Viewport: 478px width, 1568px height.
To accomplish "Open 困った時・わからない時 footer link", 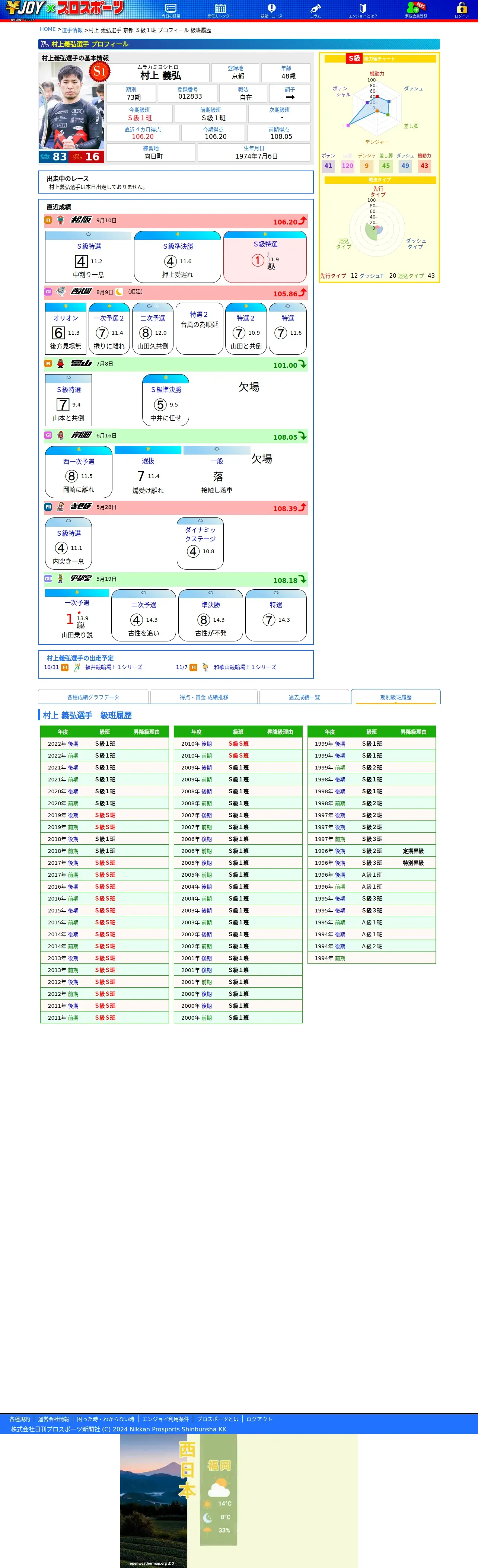I will tap(106, 1419).
